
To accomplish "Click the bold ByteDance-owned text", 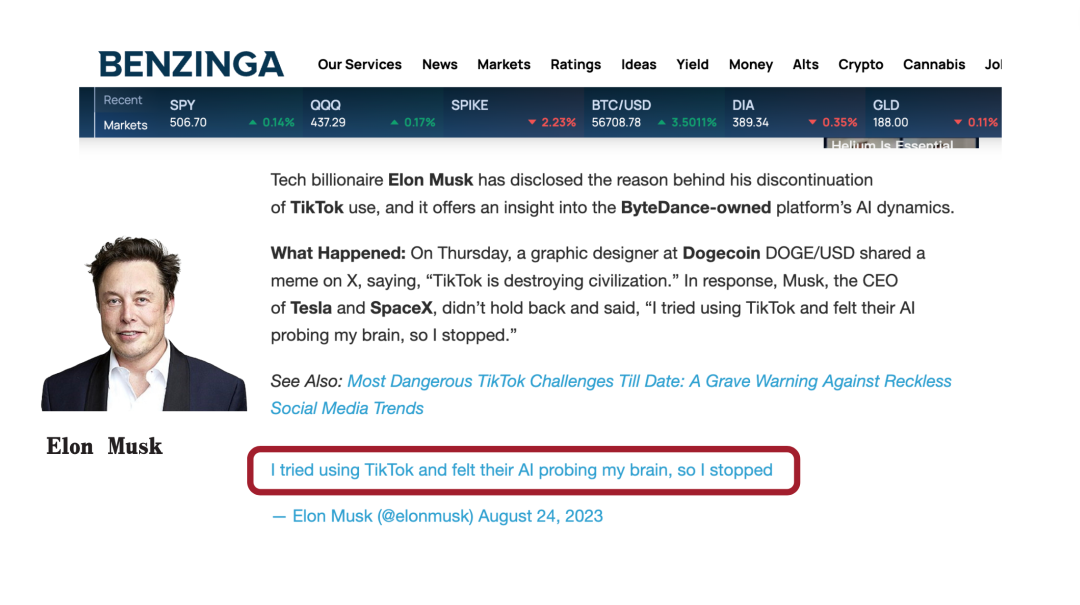I will (696, 207).
